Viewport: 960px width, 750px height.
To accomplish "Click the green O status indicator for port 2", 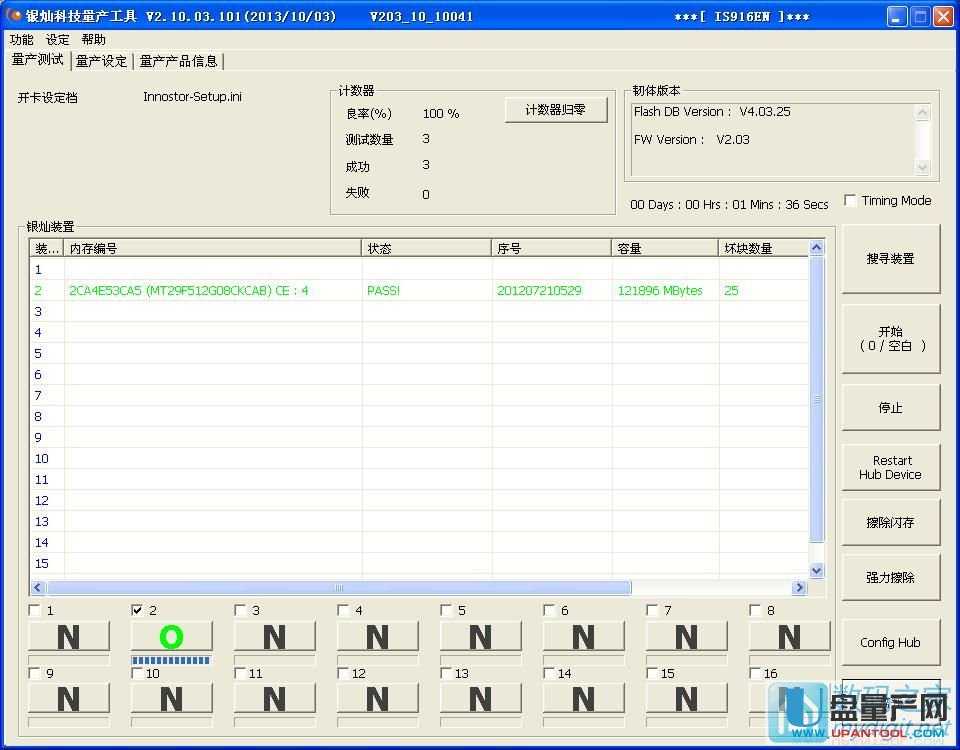I will [x=171, y=637].
